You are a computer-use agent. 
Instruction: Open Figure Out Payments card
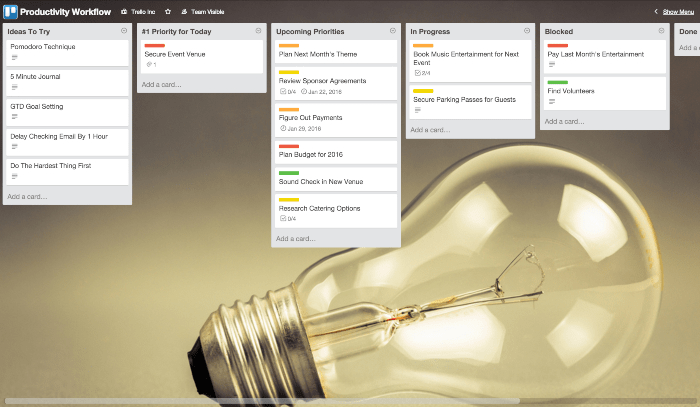coord(336,120)
